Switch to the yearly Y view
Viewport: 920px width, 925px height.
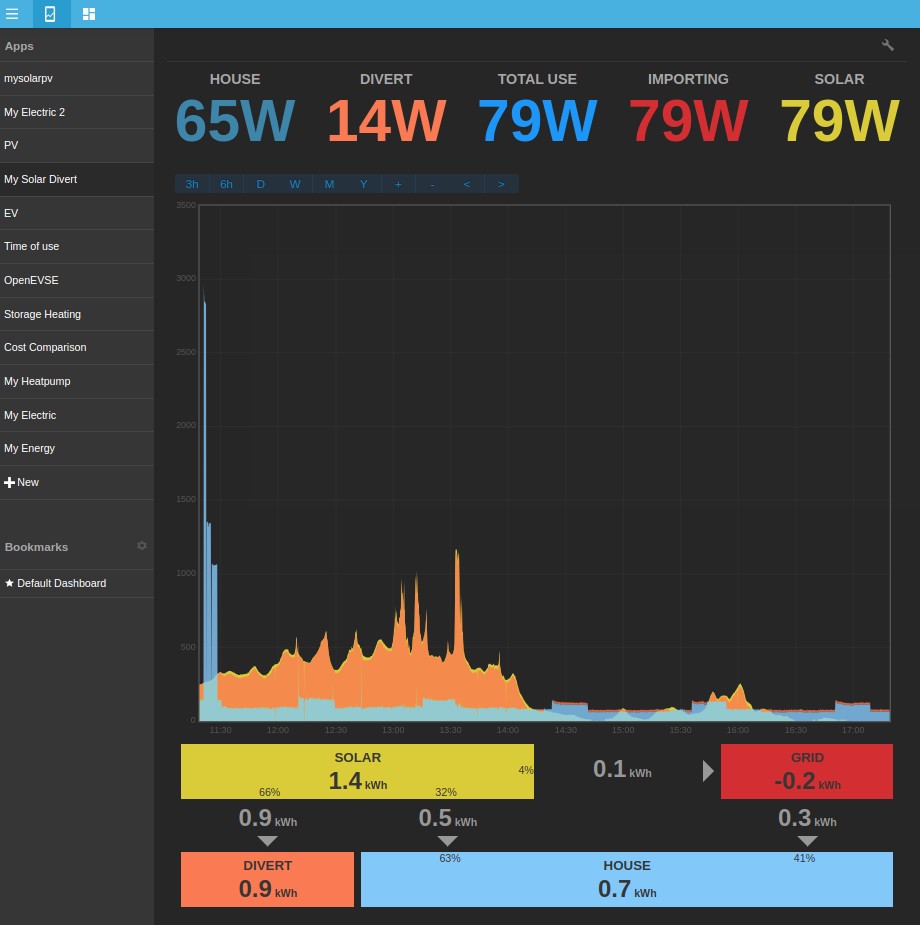tap(363, 184)
